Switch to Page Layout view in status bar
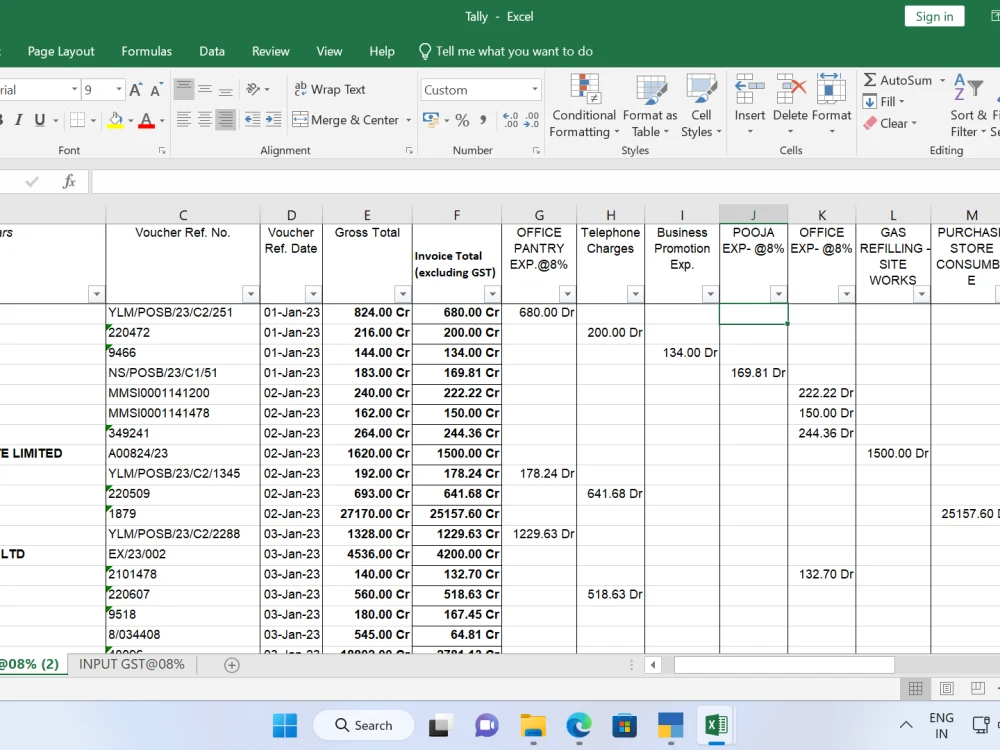 (946, 688)
